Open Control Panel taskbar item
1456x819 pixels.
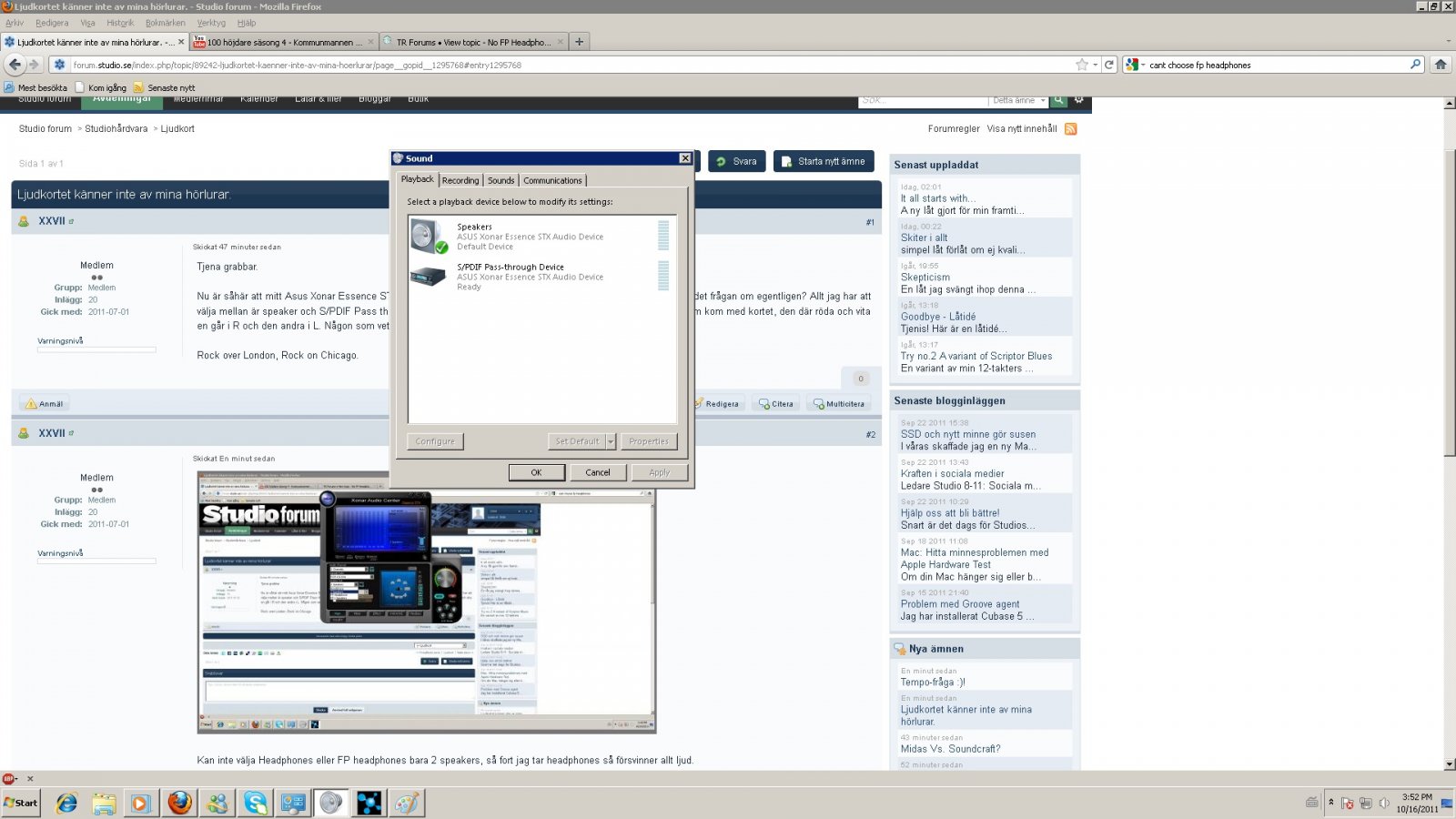(x=293, y=803)
